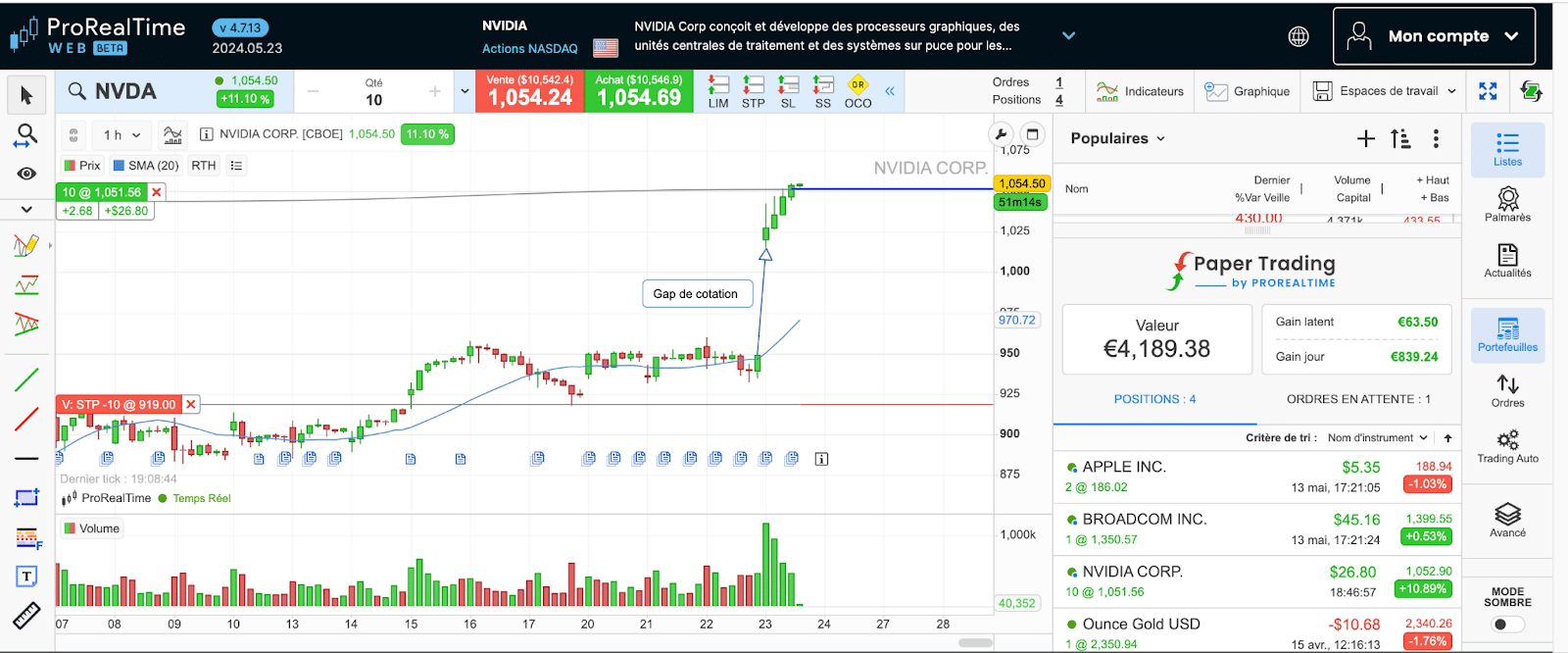Click the globe language icon

(1298, 36)
